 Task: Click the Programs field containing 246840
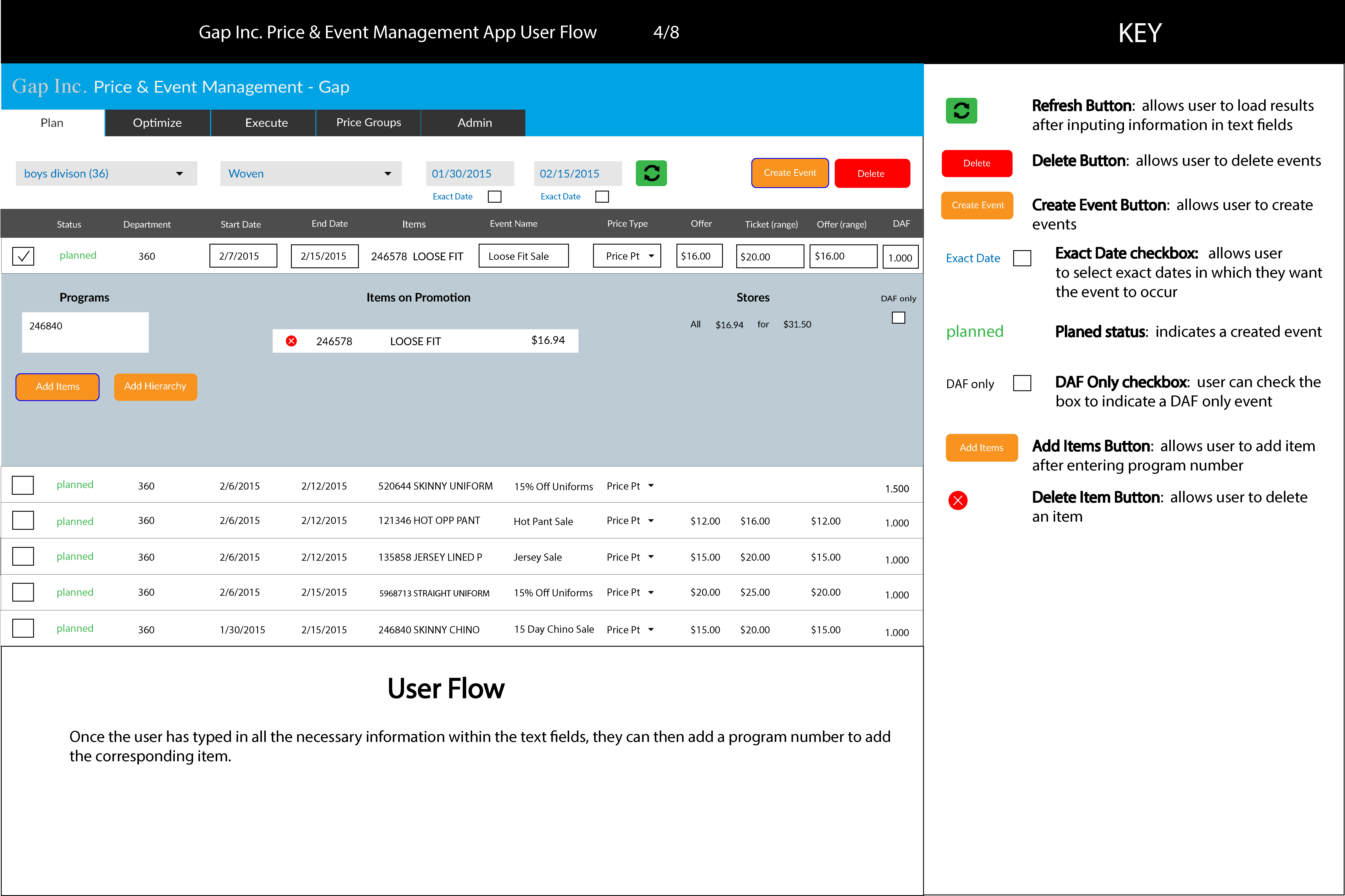[x=85, y=332]
